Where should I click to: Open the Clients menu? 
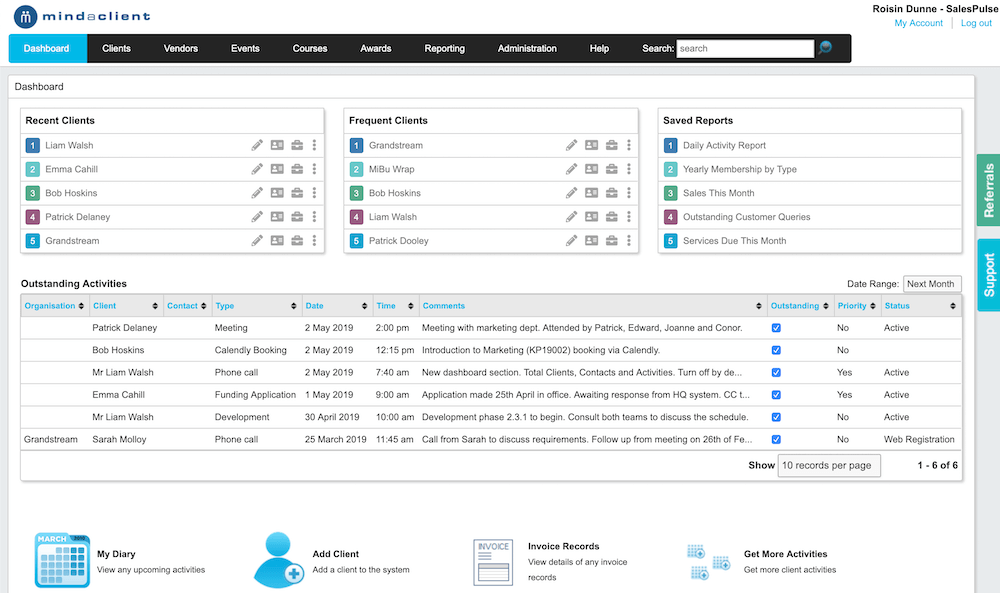116,48
